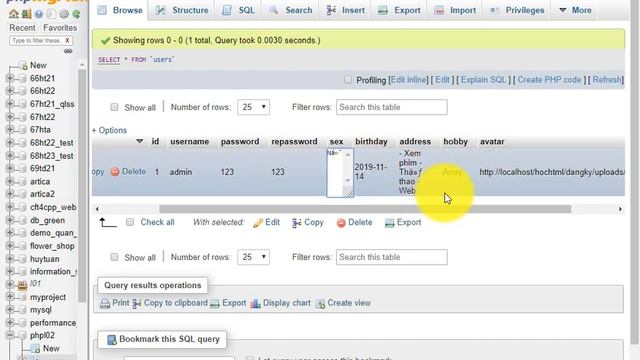Image resolution: width=640 pixels, height=360 pixels.
Task: Open the top Number of rows dropdown
Action: (253, 107)
